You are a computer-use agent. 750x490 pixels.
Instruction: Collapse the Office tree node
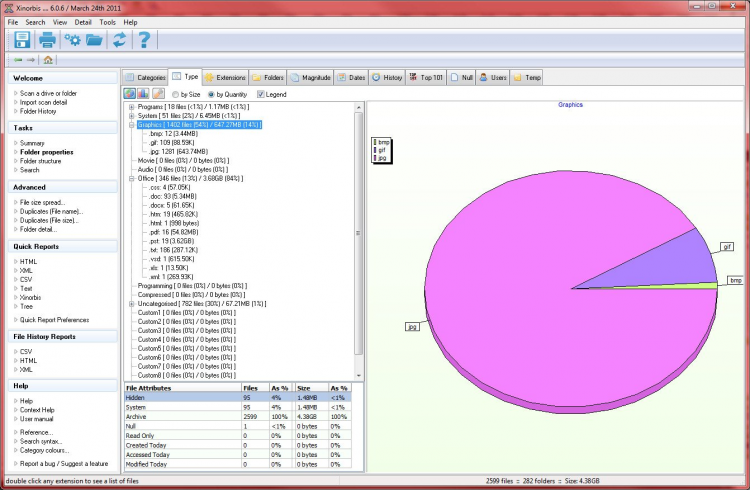131,178
